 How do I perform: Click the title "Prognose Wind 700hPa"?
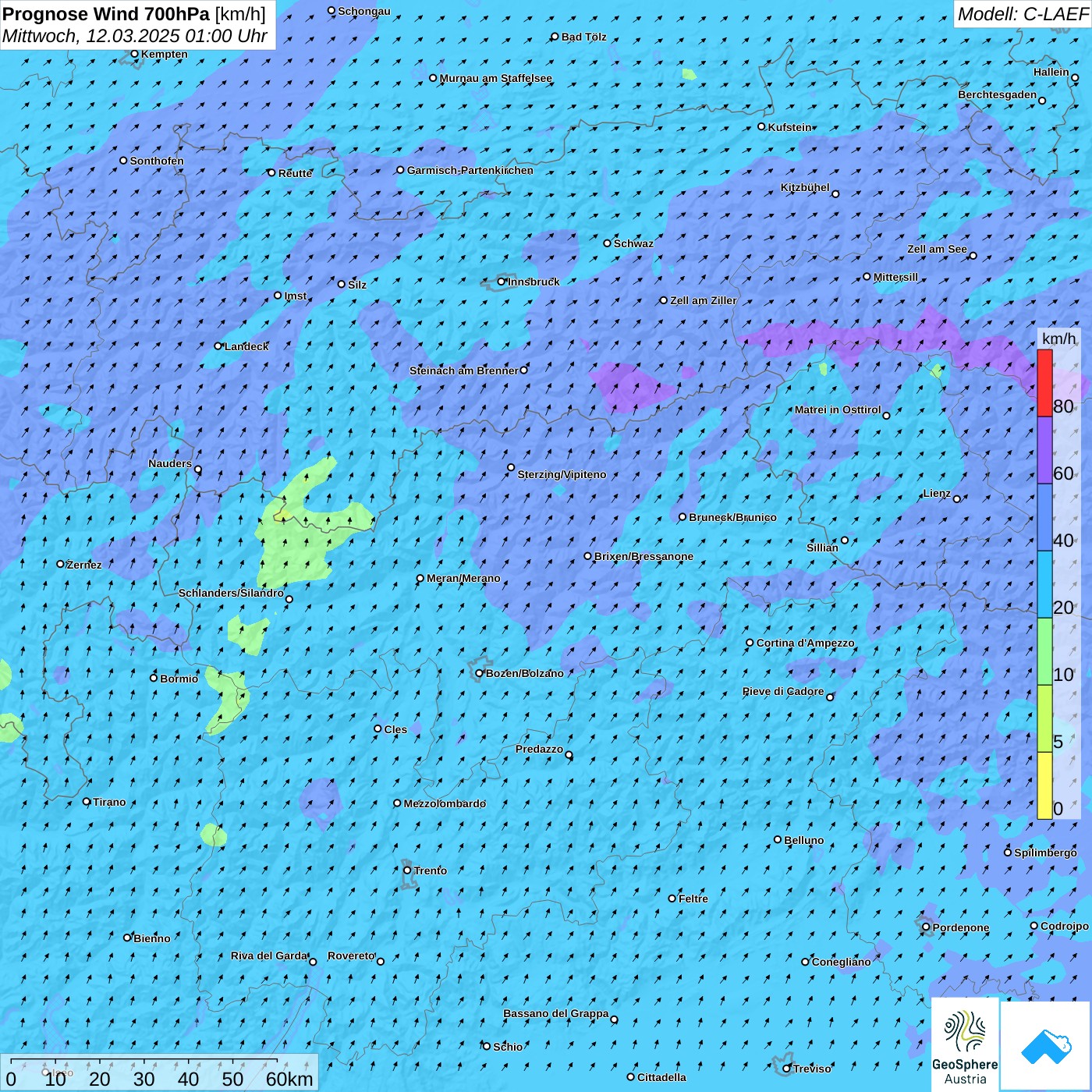(107, 14)
